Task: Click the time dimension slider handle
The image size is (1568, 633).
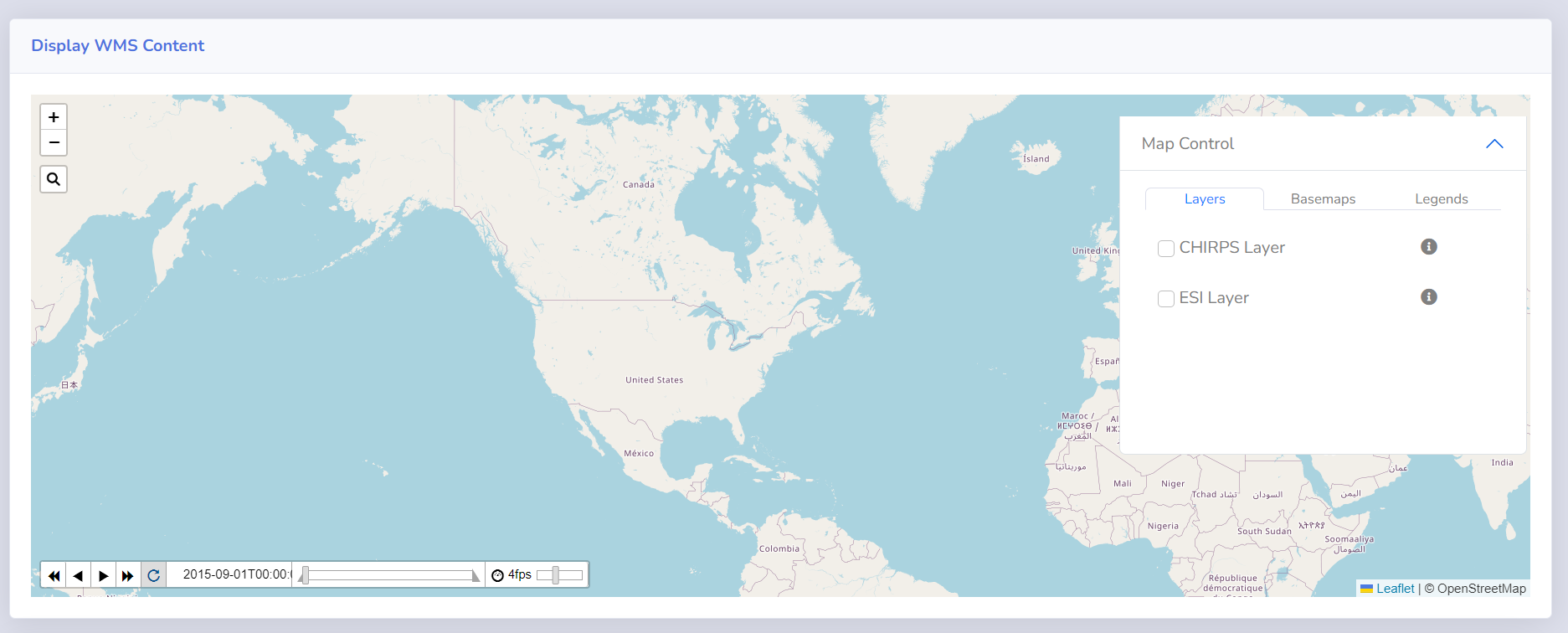Action: tap(306, 575)
